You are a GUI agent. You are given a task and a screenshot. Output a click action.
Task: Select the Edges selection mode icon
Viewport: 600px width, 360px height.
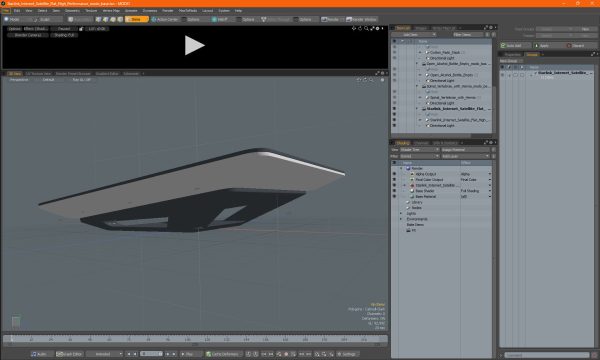pos(106,19)
